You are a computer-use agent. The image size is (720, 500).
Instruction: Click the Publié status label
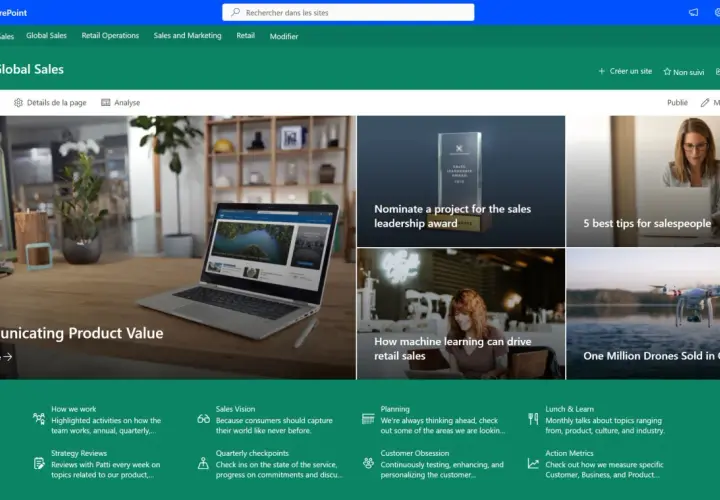677,102
